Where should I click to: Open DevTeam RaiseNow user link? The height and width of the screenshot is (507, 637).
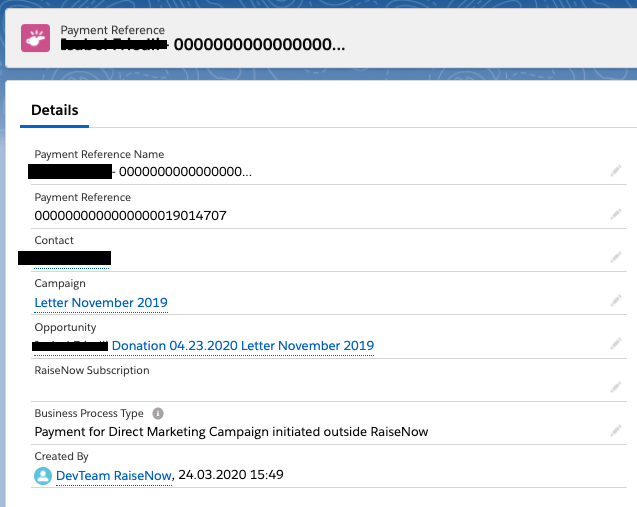click(114, 476)
